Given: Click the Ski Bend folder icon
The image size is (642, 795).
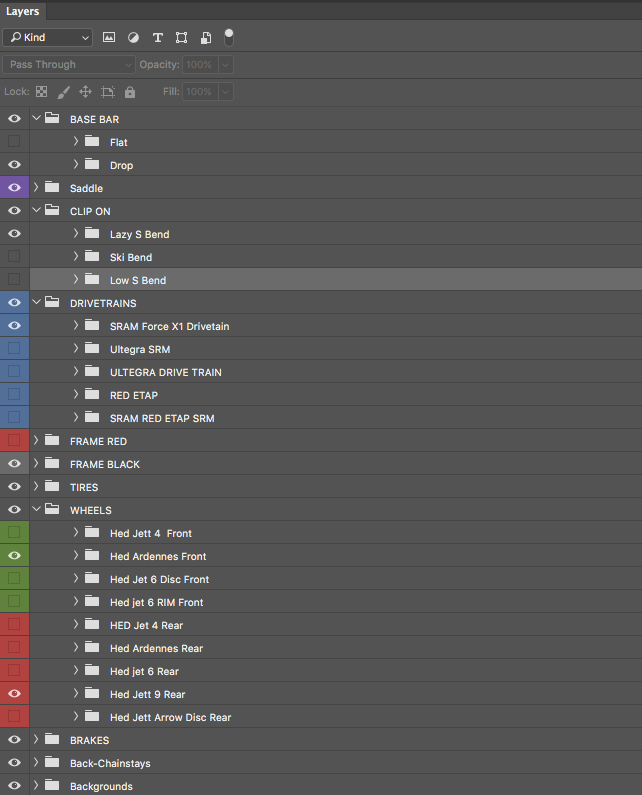Looking at the screenshot, I should tap(92, 256).
